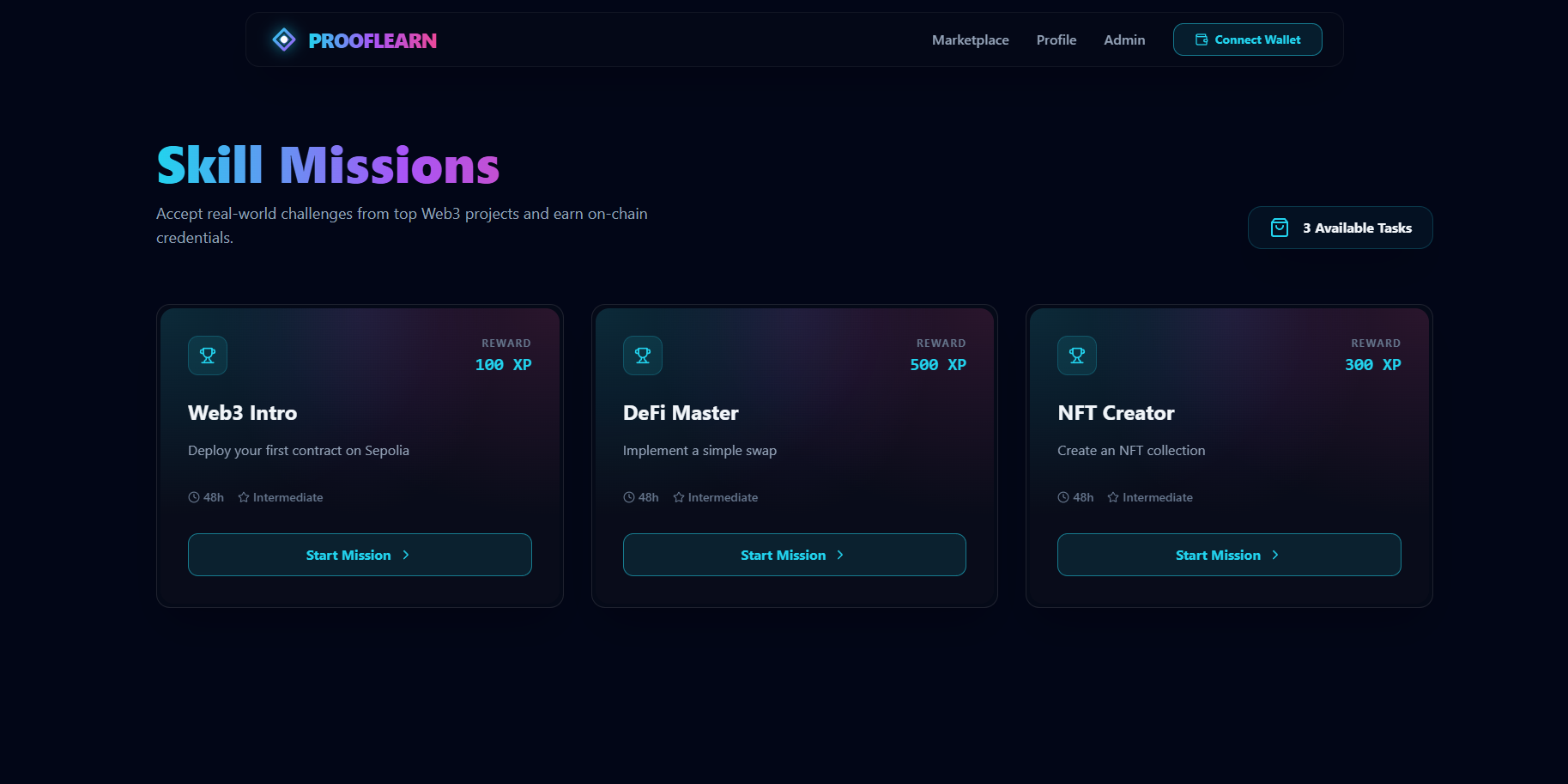Select the 3 Available Tasks badge
Screen dimensions: 1568x784
pyautogui.click(x=1340, y=228)
